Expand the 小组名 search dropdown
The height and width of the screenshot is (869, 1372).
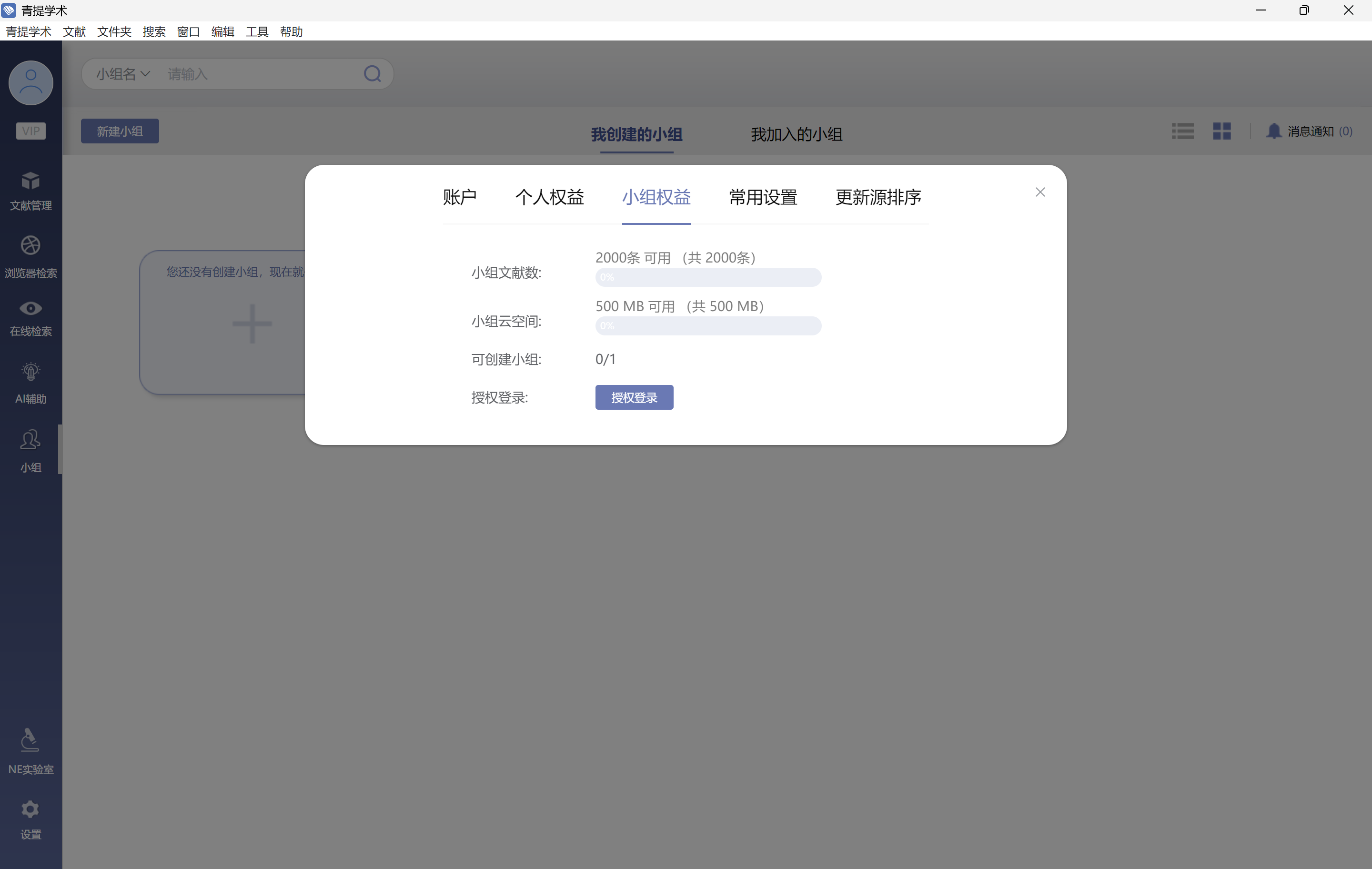[123, 73]
